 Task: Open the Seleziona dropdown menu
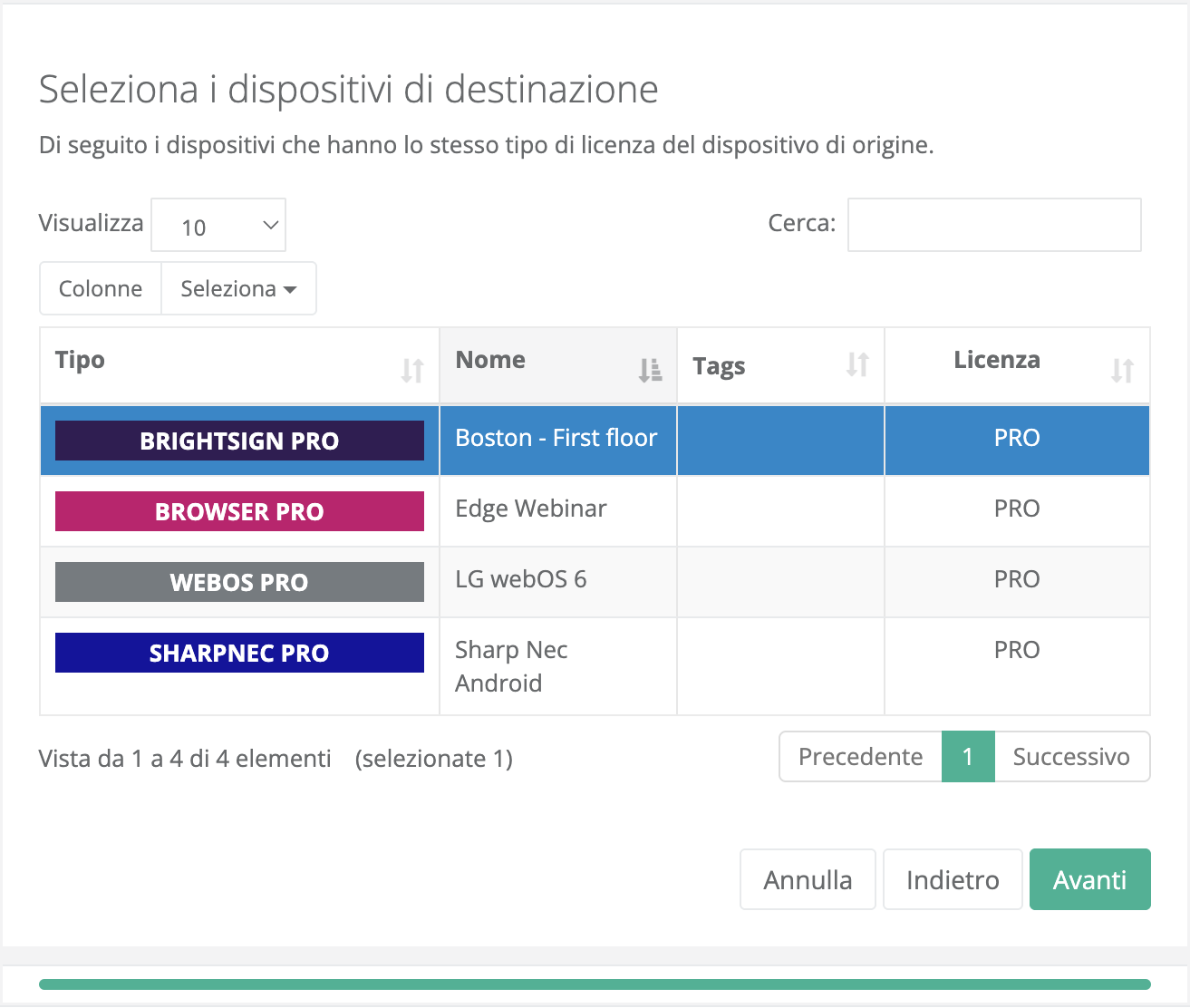pos(237,288)
